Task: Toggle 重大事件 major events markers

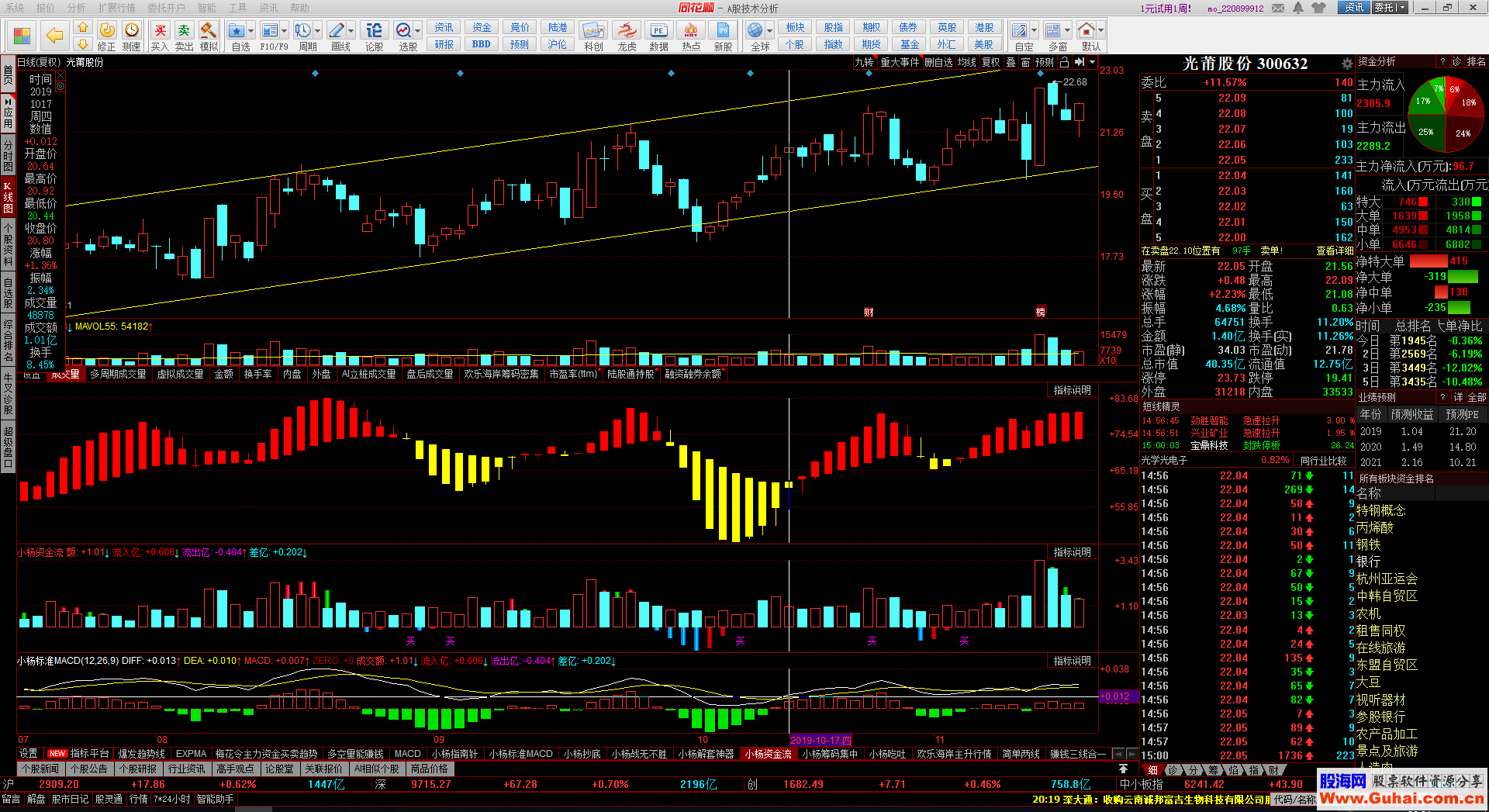Action: pyautogui.click(x=900, y=62)
